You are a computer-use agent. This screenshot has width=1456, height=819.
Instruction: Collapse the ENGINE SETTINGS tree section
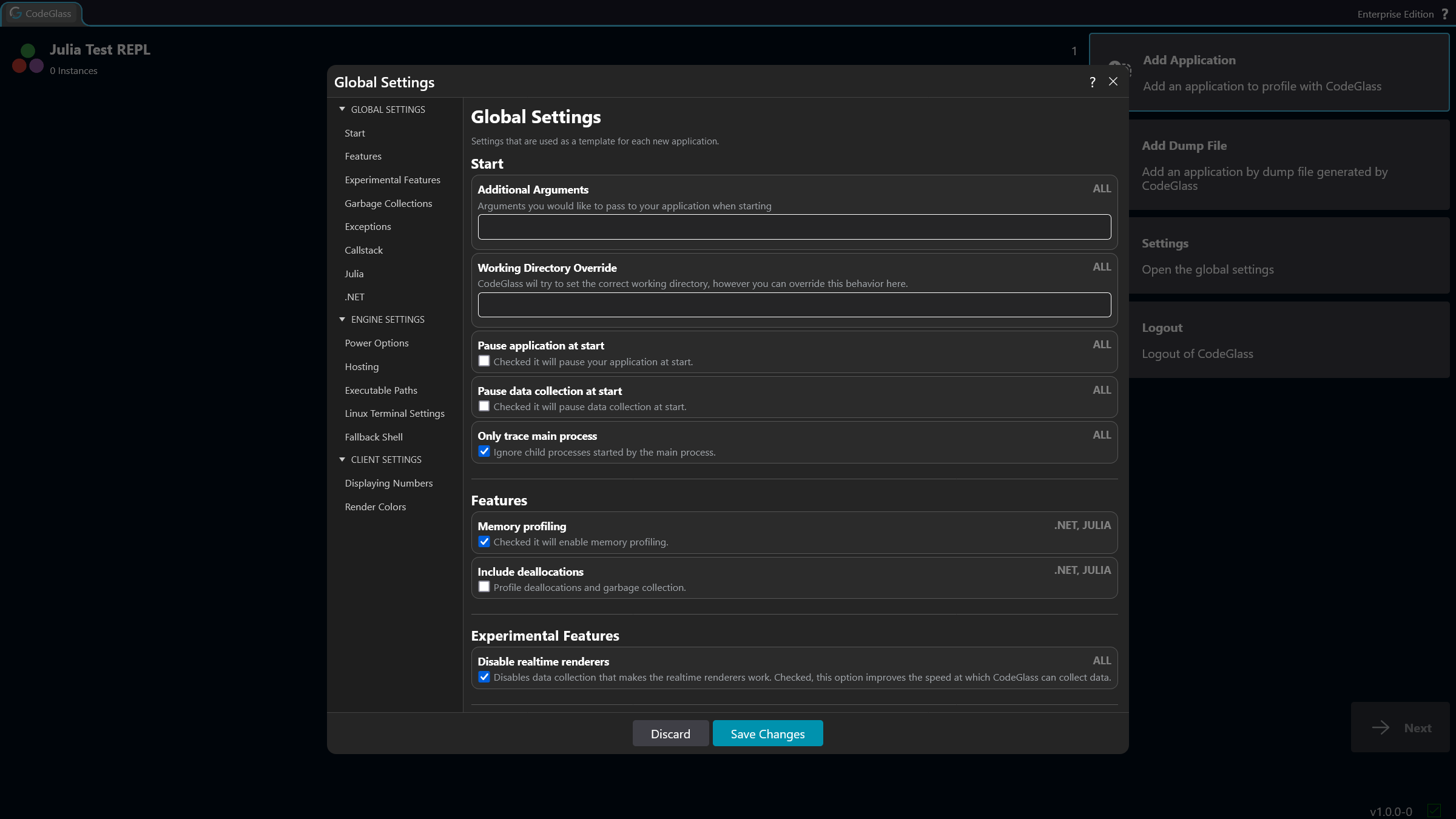[x=342, y=319]
